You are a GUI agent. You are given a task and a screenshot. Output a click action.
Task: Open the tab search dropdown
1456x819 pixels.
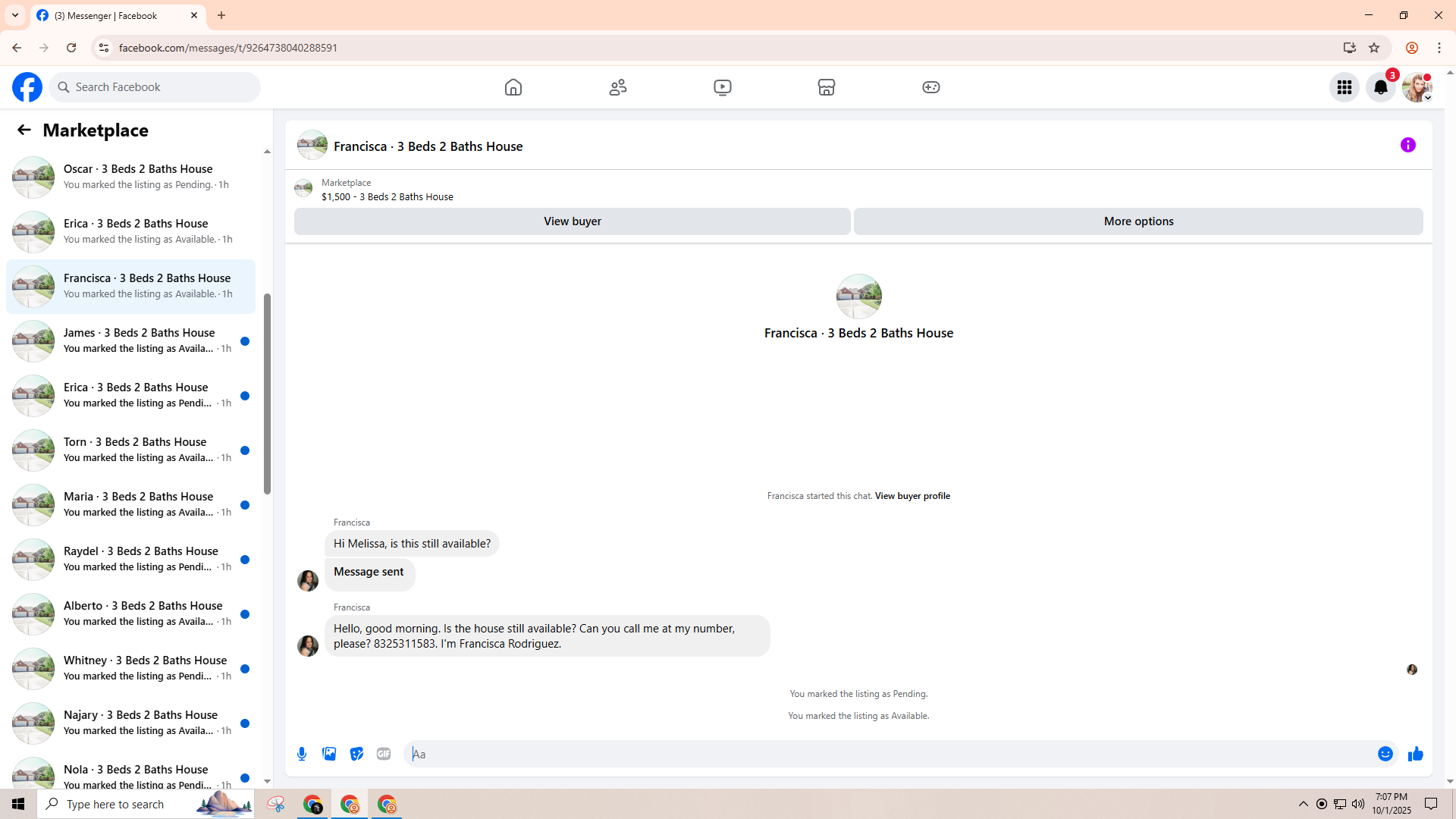15,15
